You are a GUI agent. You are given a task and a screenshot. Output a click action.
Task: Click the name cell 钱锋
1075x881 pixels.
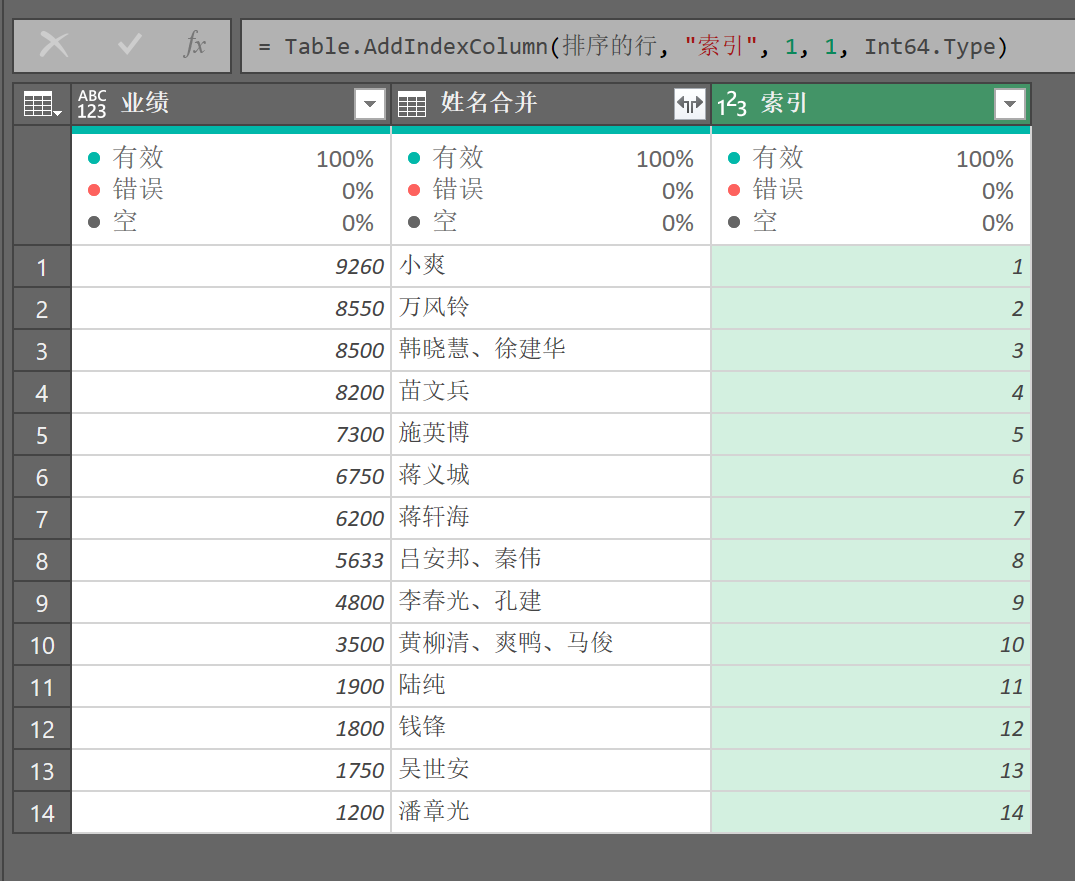point(551,729)
